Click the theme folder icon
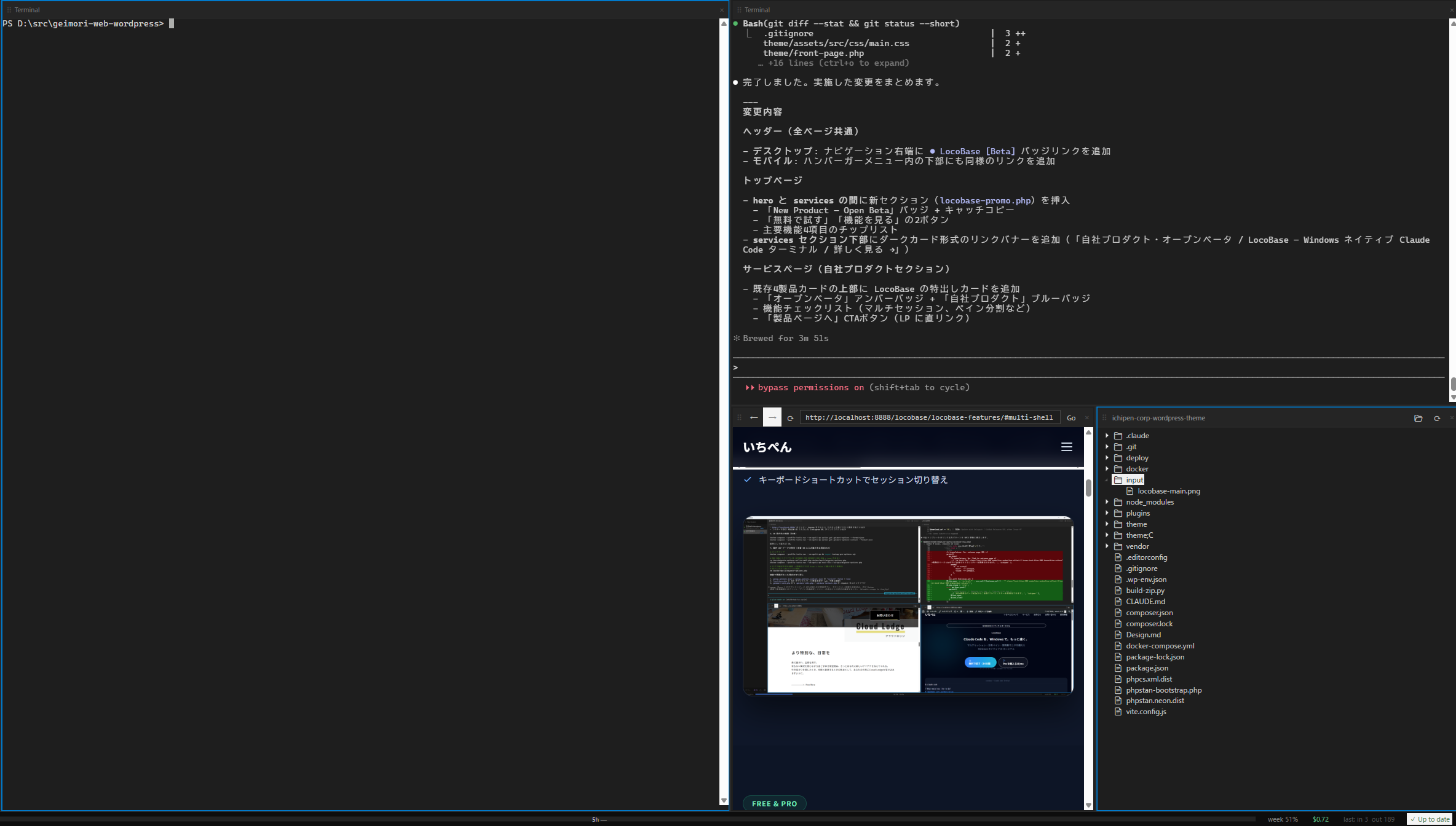The image size is (1456, 826). point(1118,524)
